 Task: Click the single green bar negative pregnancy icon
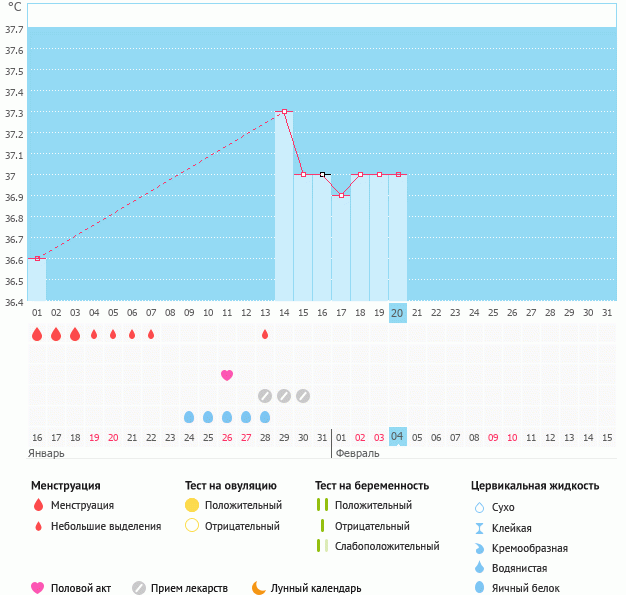(323, 526)
